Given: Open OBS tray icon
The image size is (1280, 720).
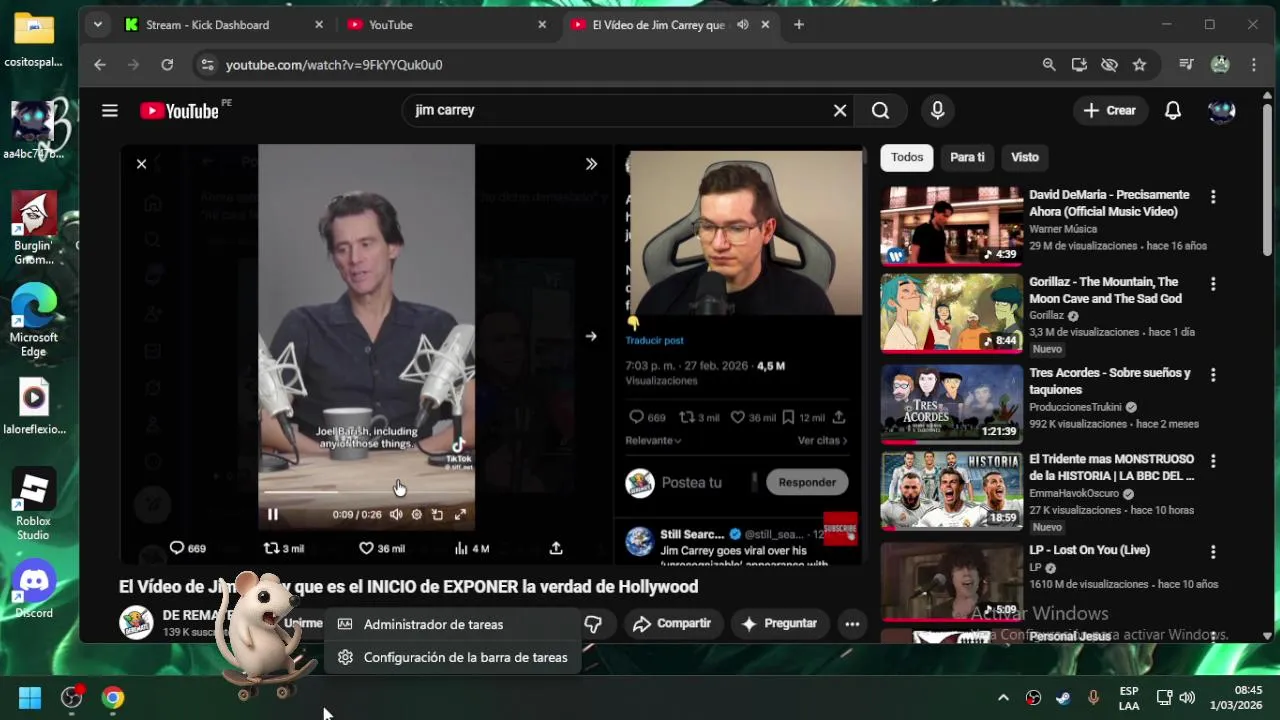Looking at the screenshot, I should [x=1034, y=698].
